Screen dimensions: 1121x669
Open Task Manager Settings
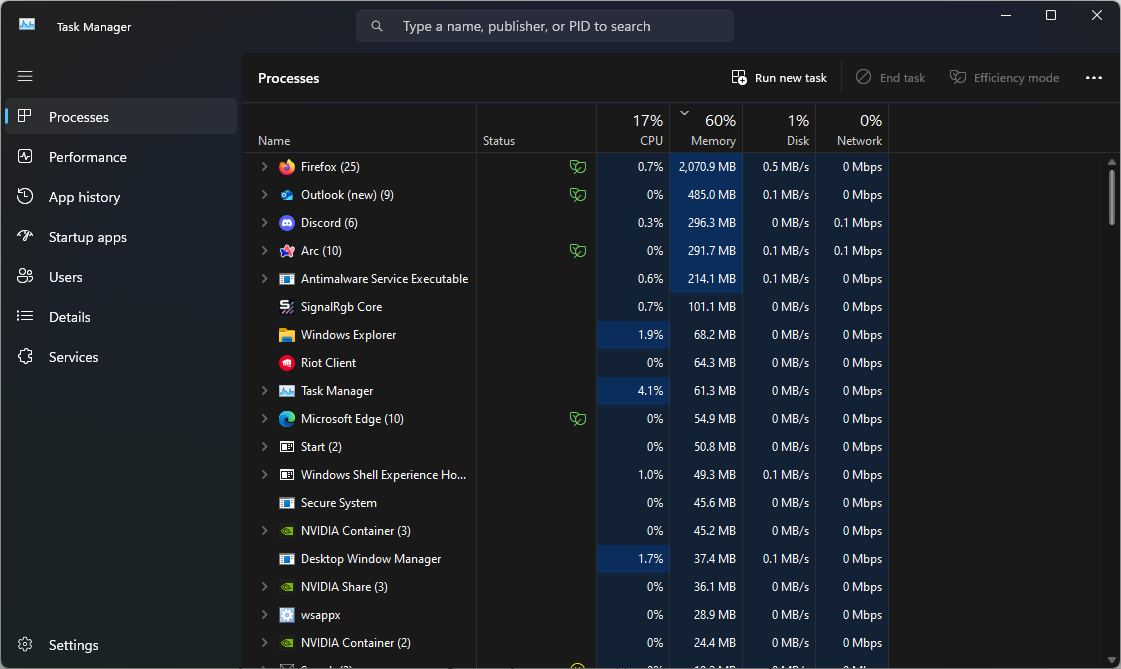[121, 645]
